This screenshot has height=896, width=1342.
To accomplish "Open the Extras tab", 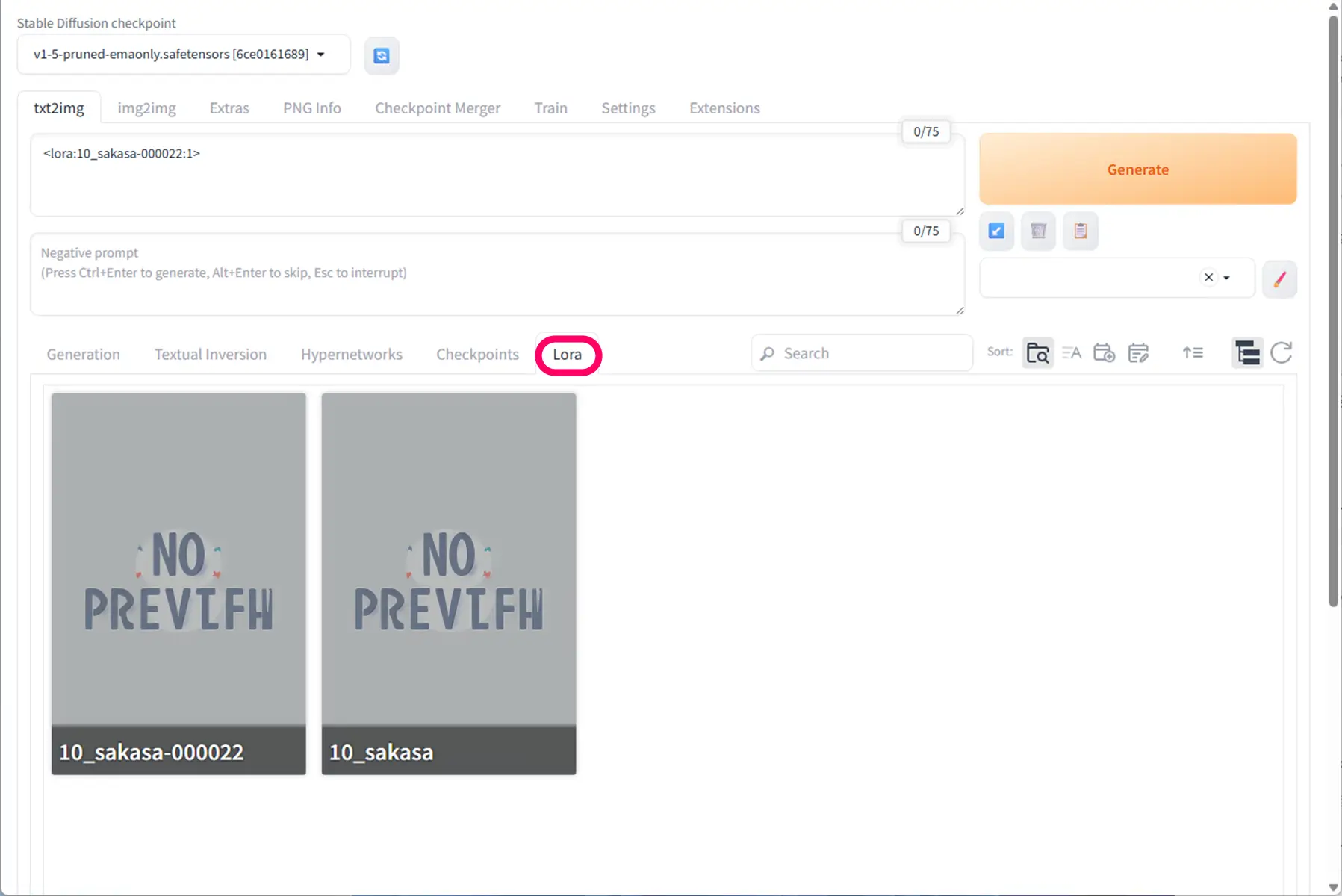I will [229, 108].
